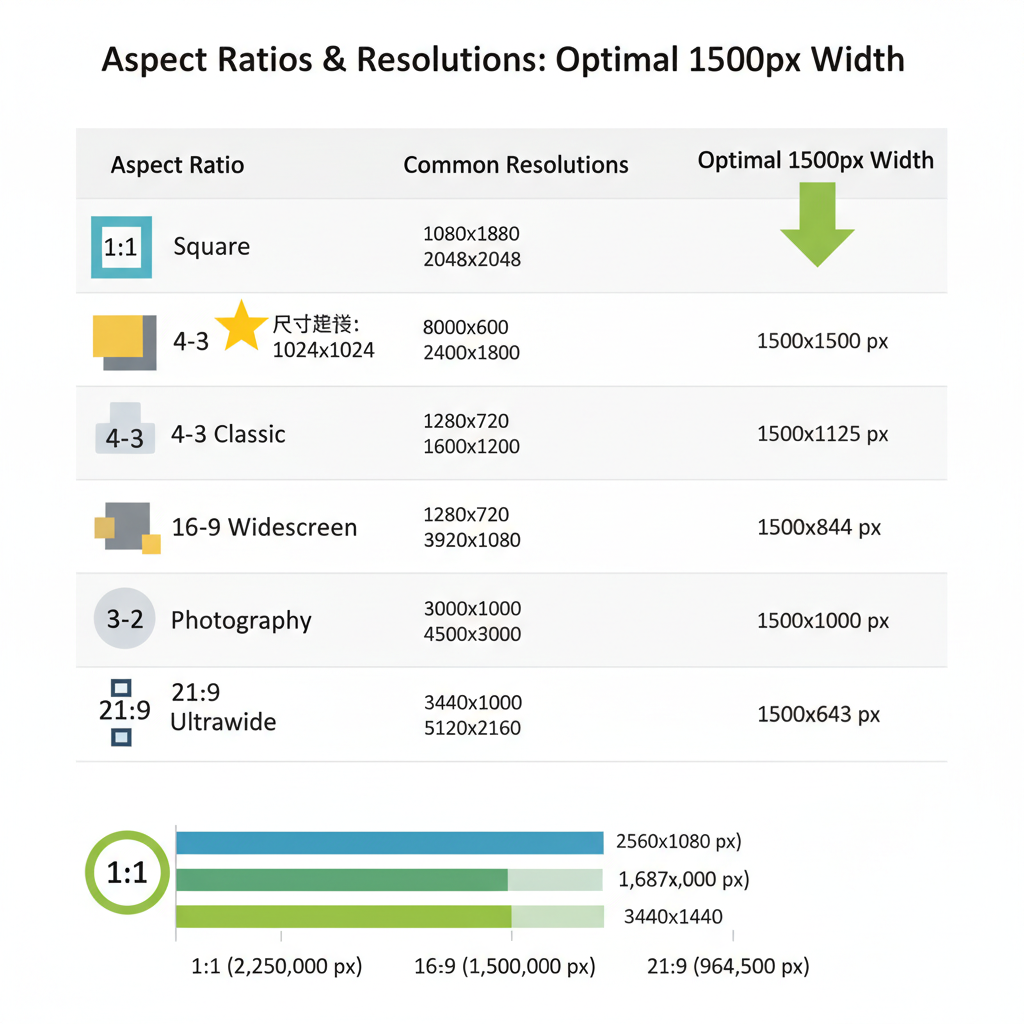Click the yellow and gray 4-3 icon

coord(125,342)
